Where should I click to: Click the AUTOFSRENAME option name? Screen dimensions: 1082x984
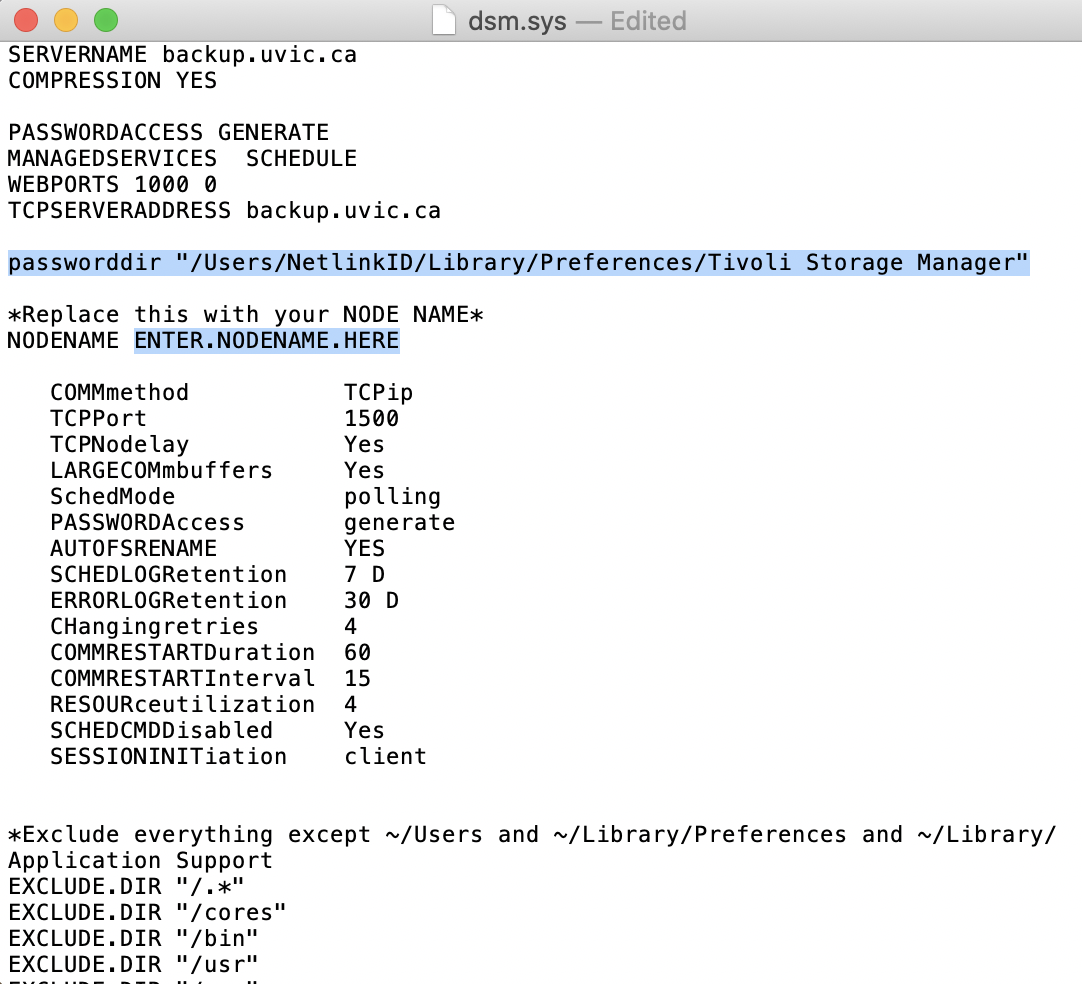point(133,549)
